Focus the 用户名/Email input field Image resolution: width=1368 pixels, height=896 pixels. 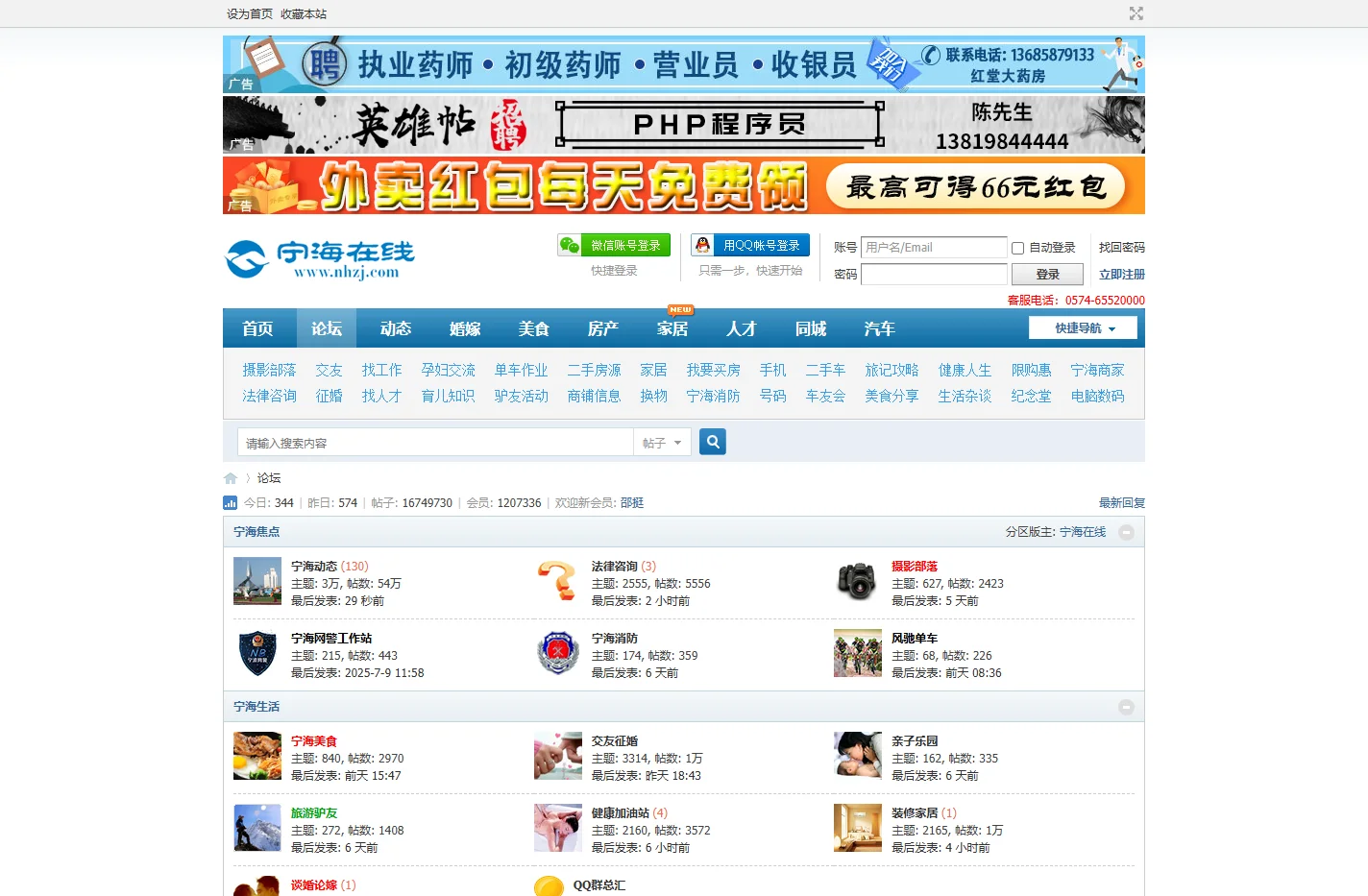click(934, 248)
